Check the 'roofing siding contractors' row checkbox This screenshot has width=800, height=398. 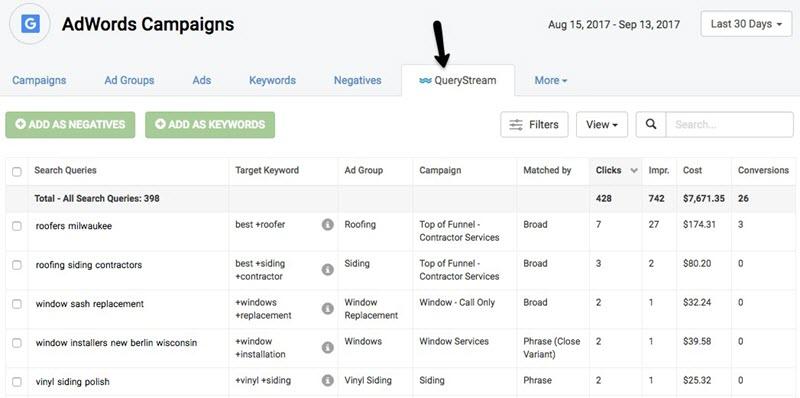click(17, 265)
